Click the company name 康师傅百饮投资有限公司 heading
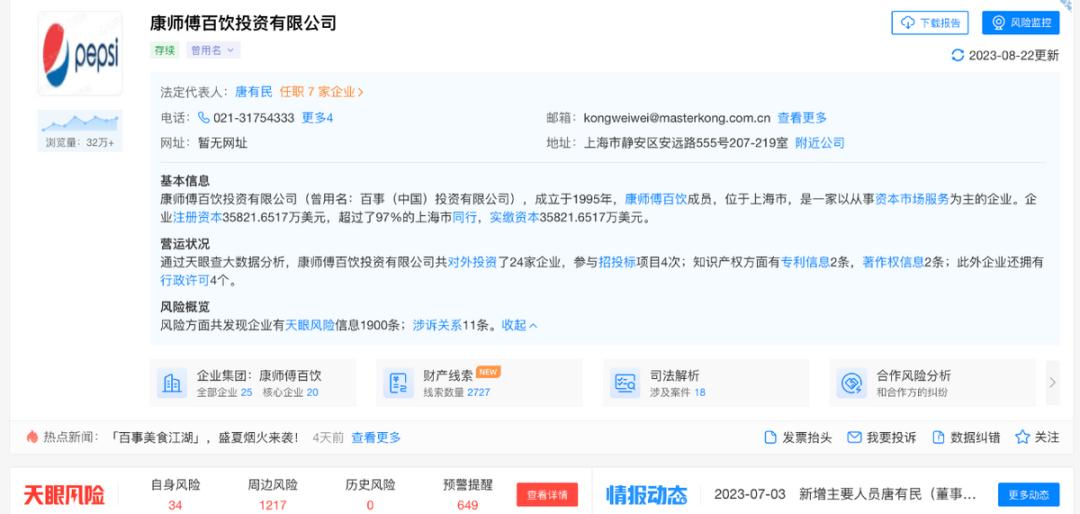This screenshot has width=1080, height=514. [244, 23]
